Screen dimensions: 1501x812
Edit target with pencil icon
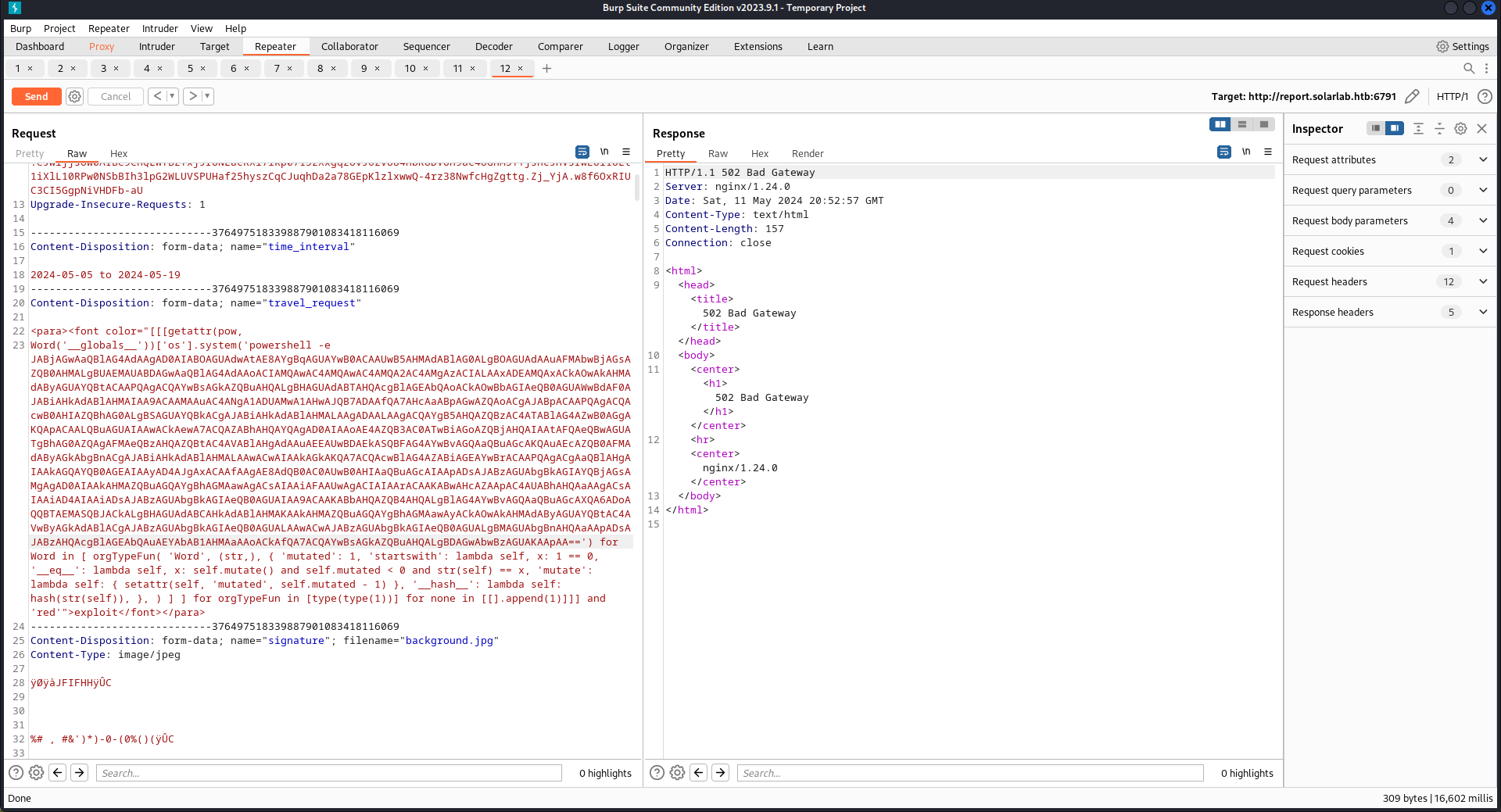point(1412,96)
